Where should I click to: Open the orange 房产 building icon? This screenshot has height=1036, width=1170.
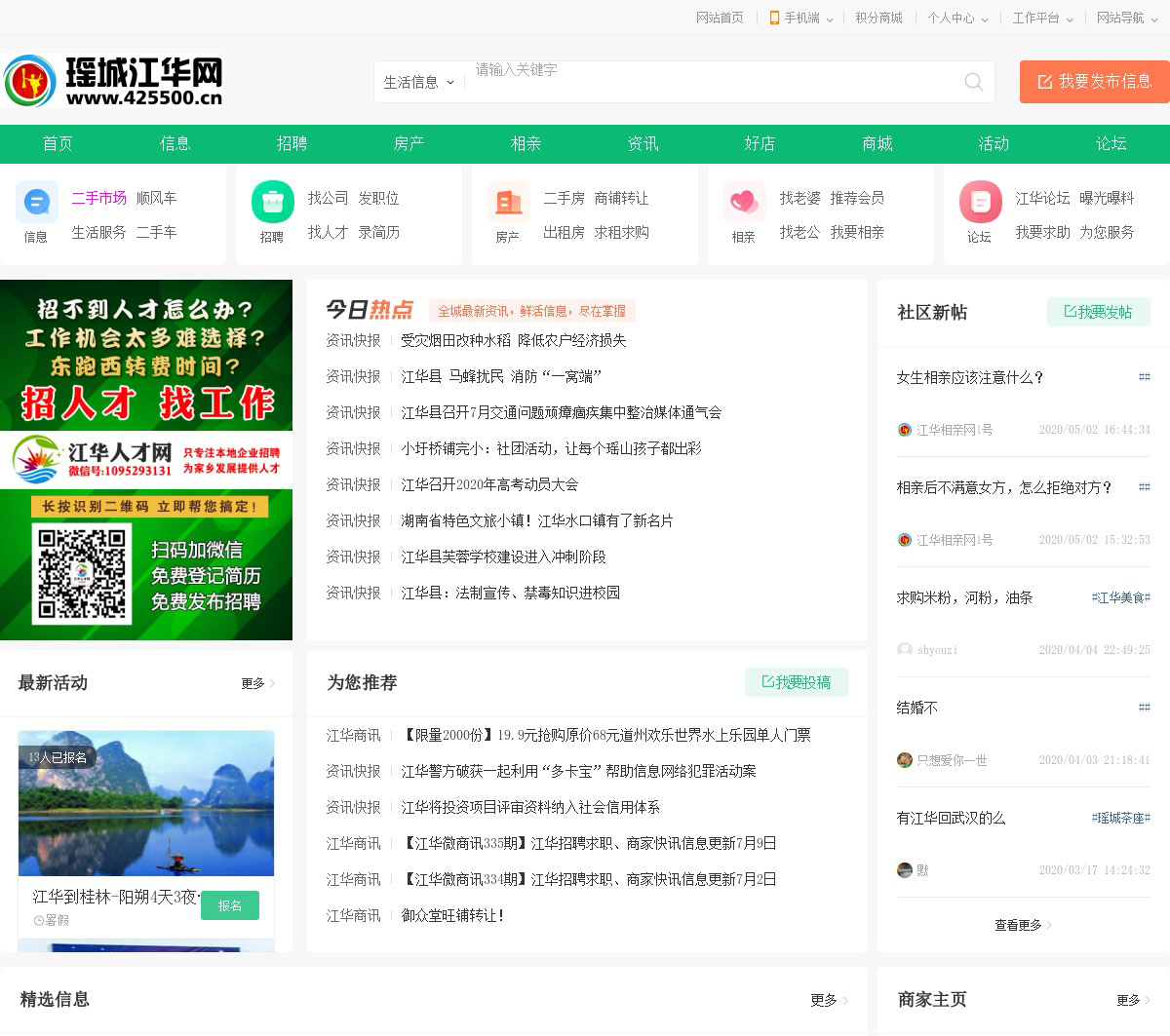click(508, 202)
